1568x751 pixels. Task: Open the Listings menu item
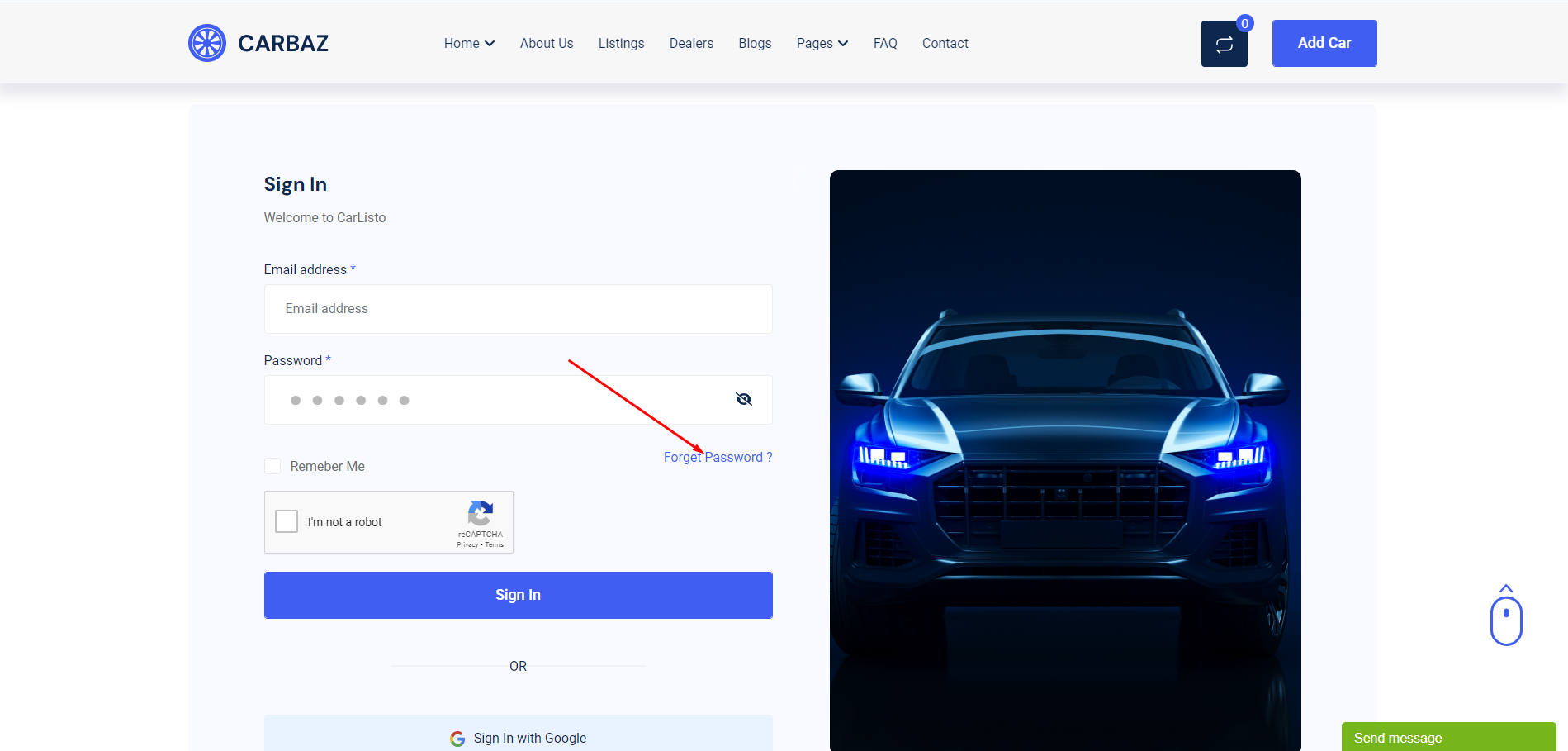click(621, 43)
